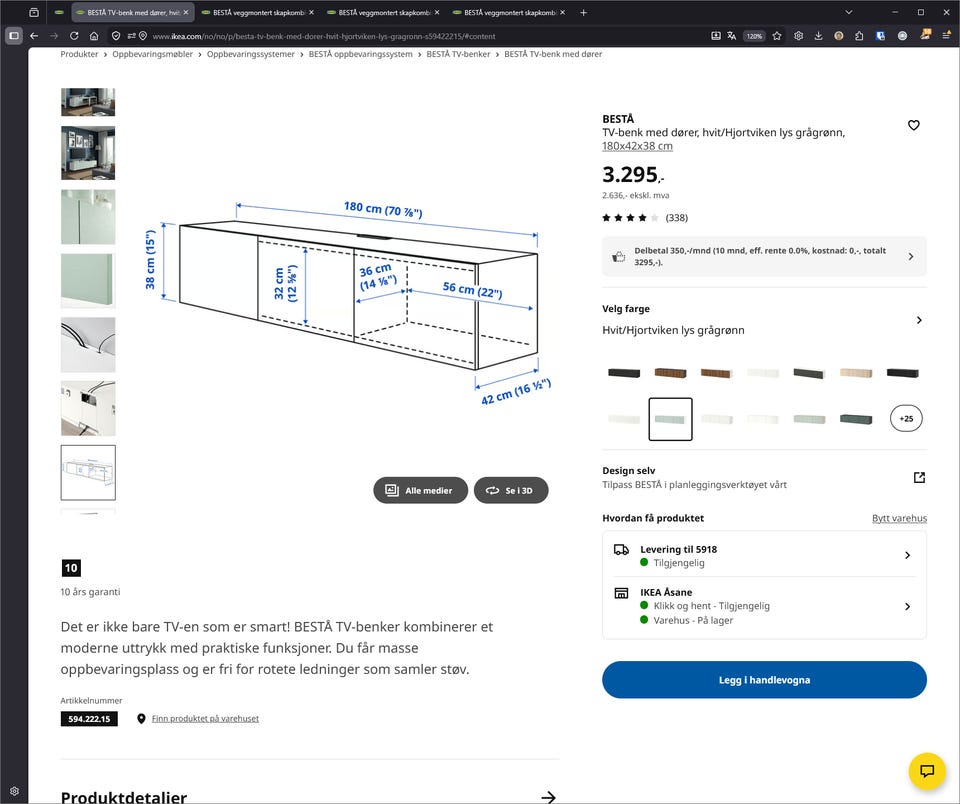Open the Firefox View icon in tab bar
This screenshot has width=960, height=804.
34,12
